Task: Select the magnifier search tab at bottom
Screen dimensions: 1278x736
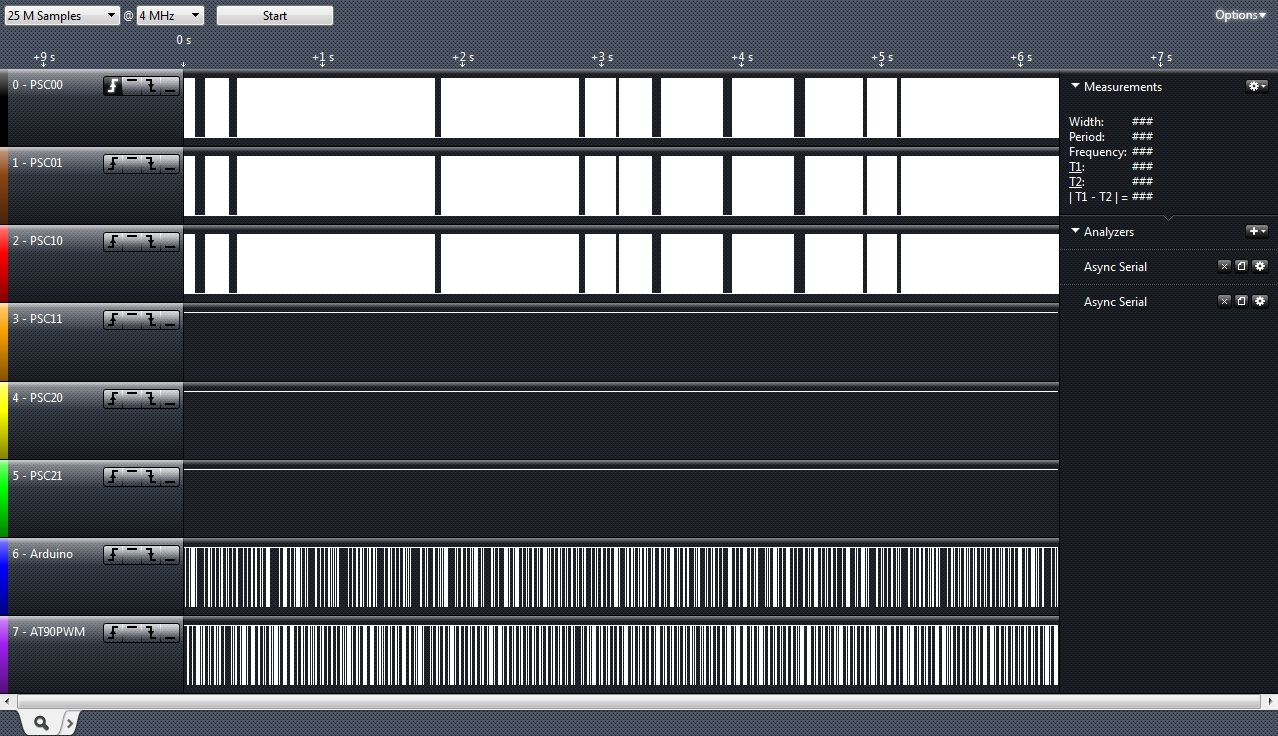Action: tap(41, 722)
